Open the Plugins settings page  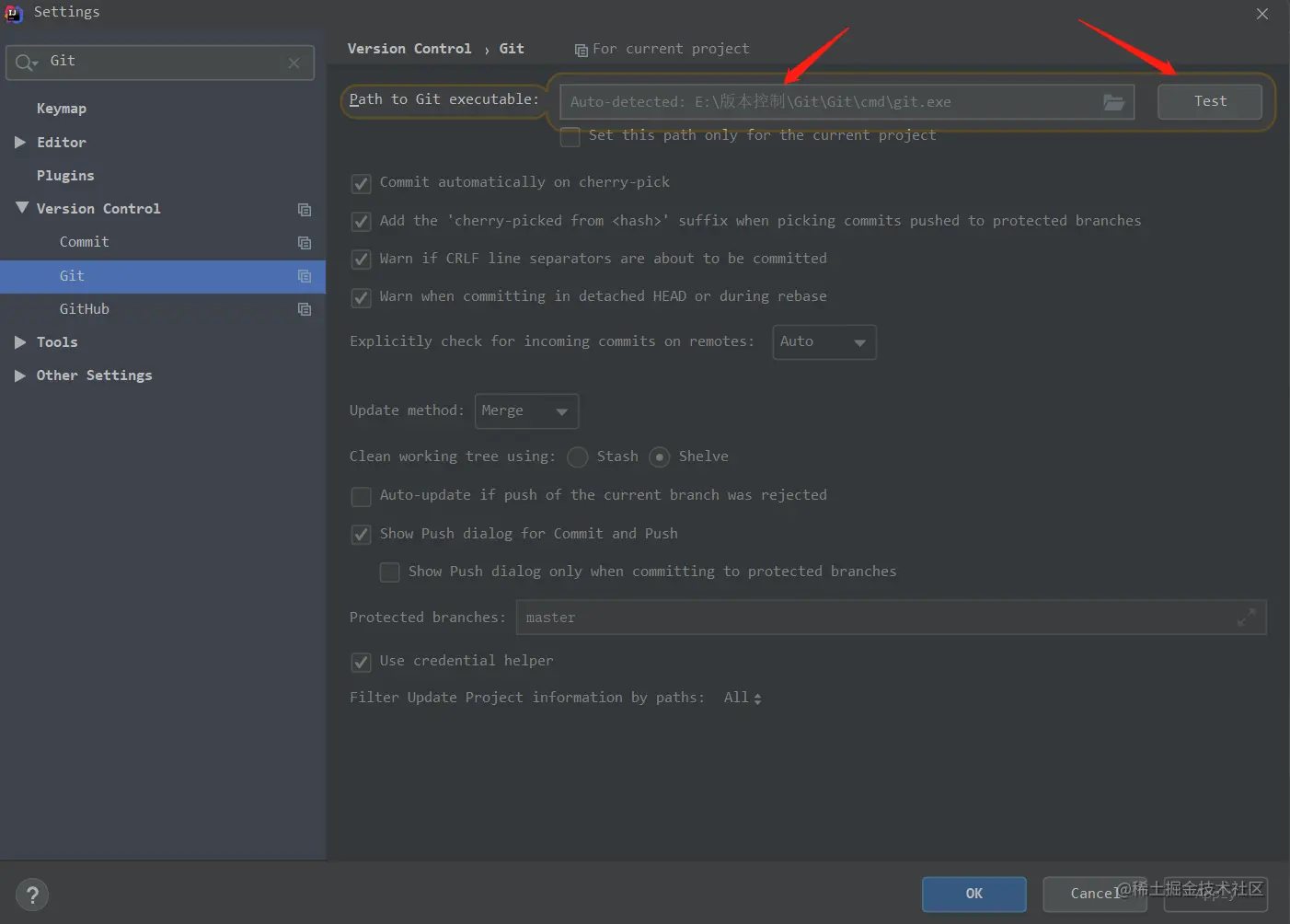pyautogui.click(x=65, y=176)
